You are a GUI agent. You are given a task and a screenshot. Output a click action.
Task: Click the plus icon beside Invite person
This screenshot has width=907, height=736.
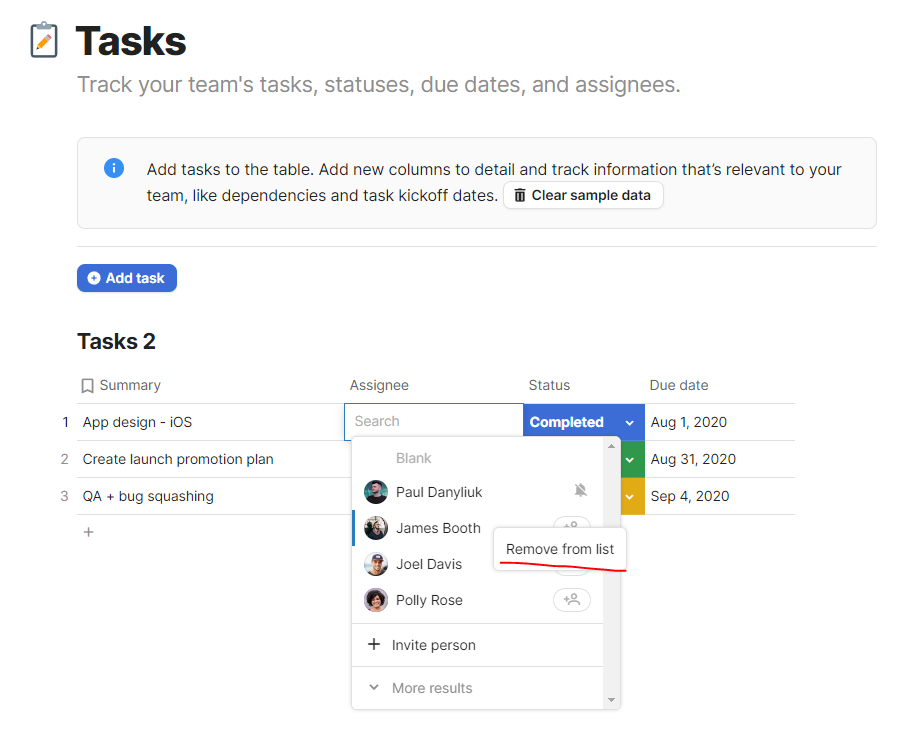click(374, 644)
